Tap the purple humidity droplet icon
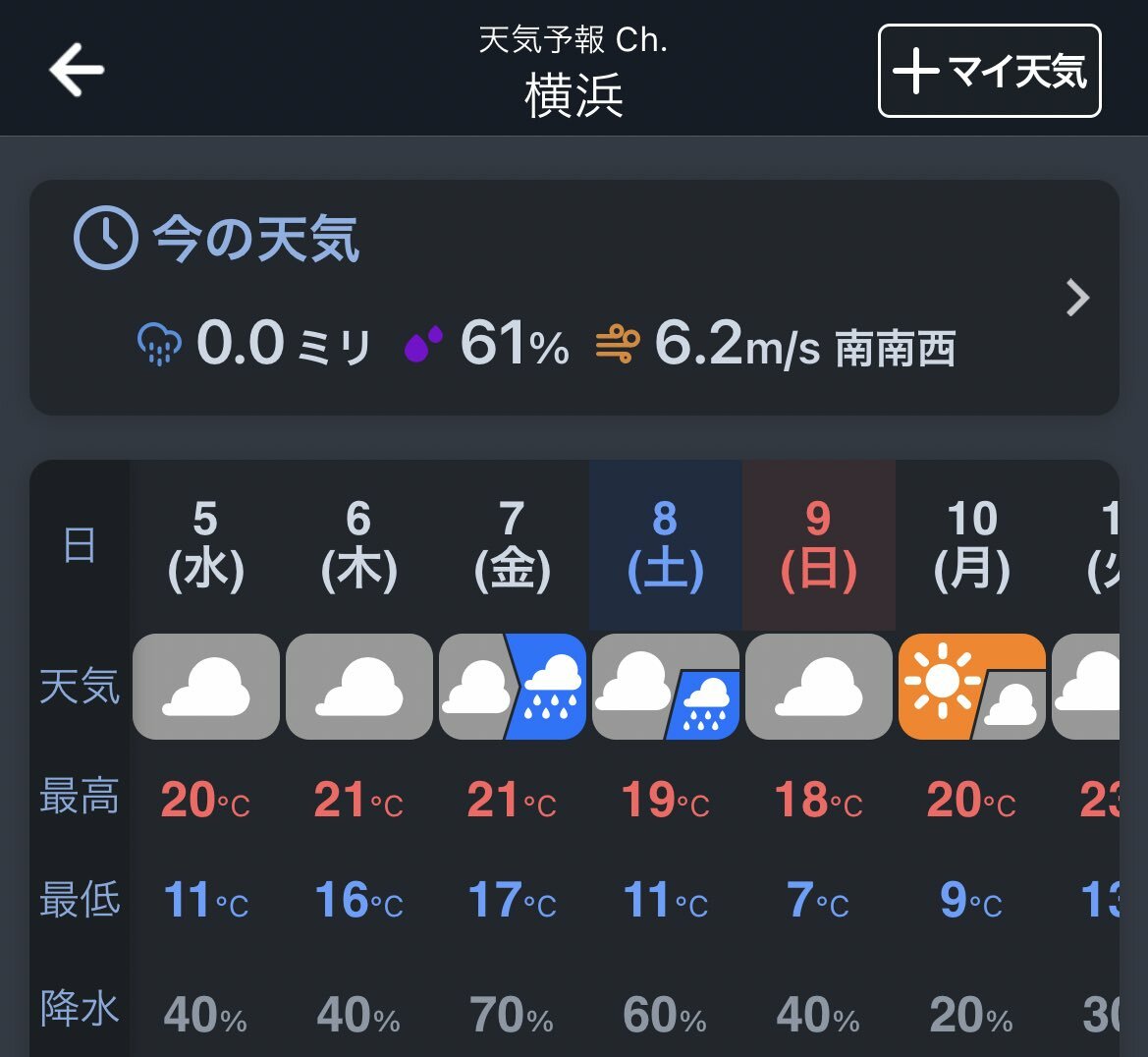Viewport: 1148px width, 1057px height. pyautogui.click(x=424, y=343)
